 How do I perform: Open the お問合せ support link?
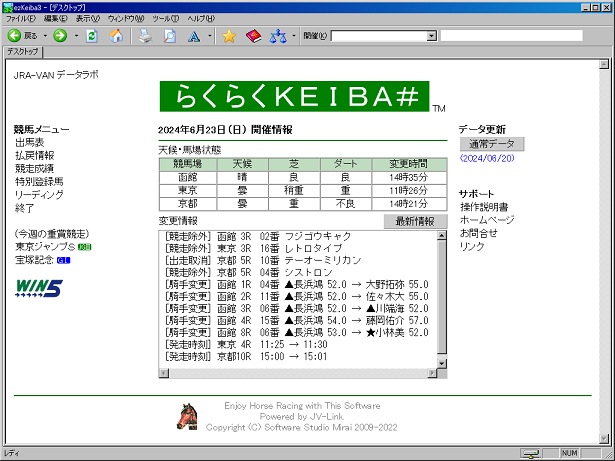click(x=479, y=233)
